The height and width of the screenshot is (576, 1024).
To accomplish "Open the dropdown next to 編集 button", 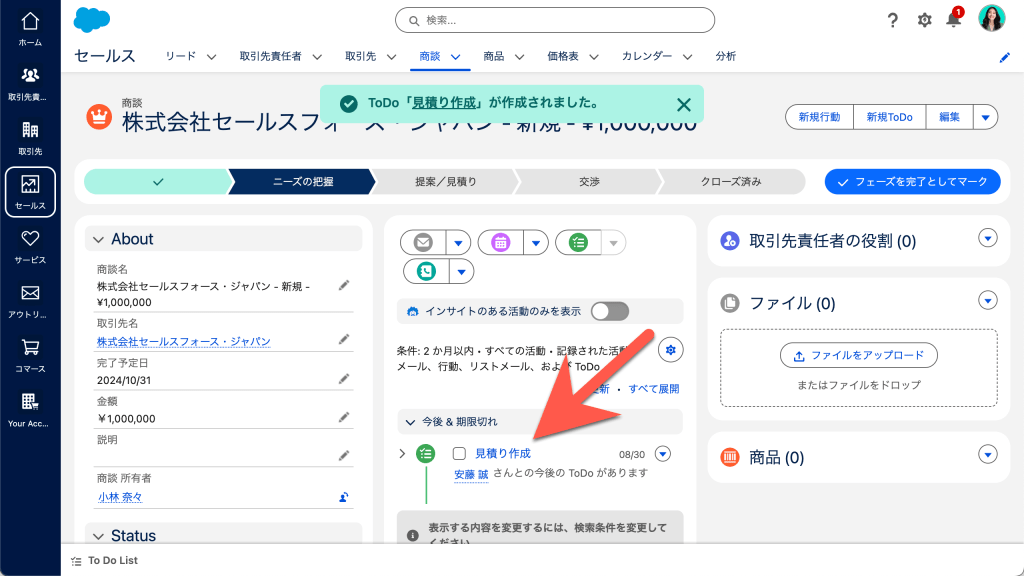I will [x=985, y=118].
